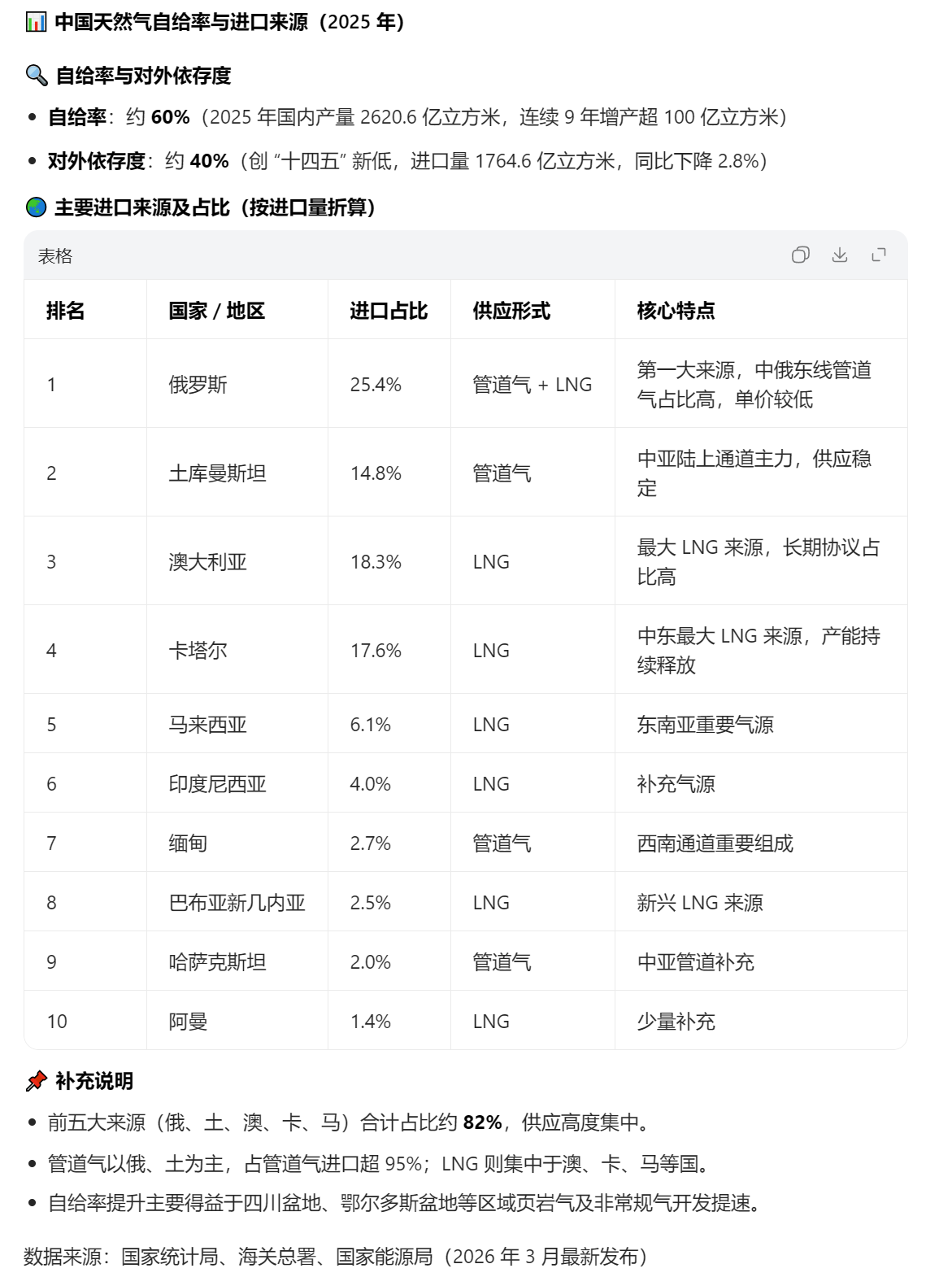The width and height of the screenshot is (952, 1277).
Task: Click the red pushpin emoji icon
Action: coord(37,1081)
